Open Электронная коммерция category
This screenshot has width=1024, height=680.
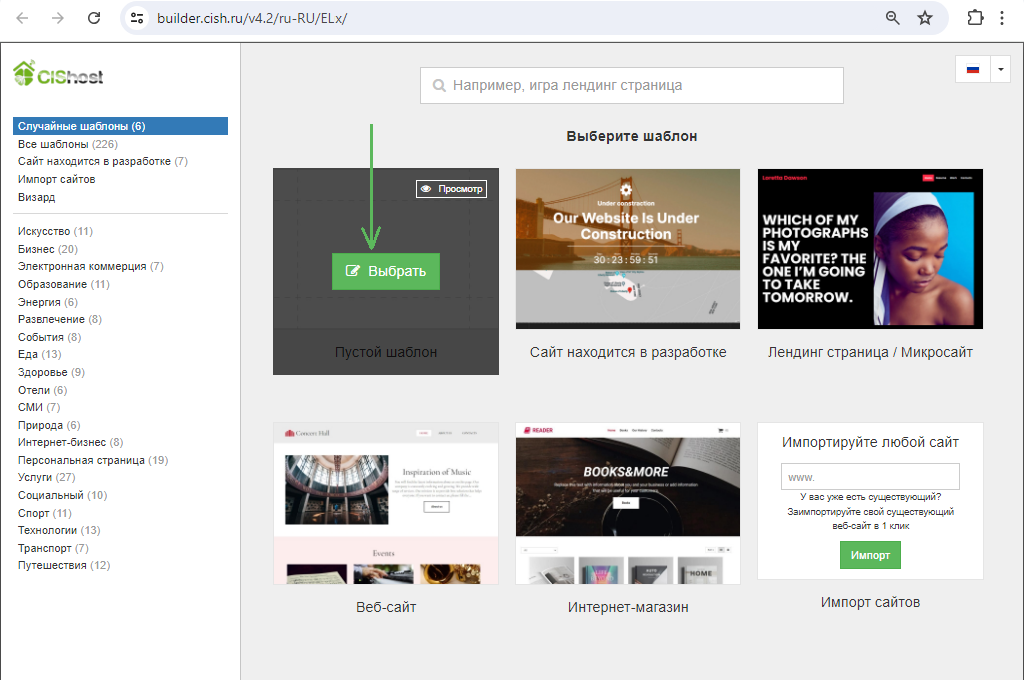(x=82, y=267)
